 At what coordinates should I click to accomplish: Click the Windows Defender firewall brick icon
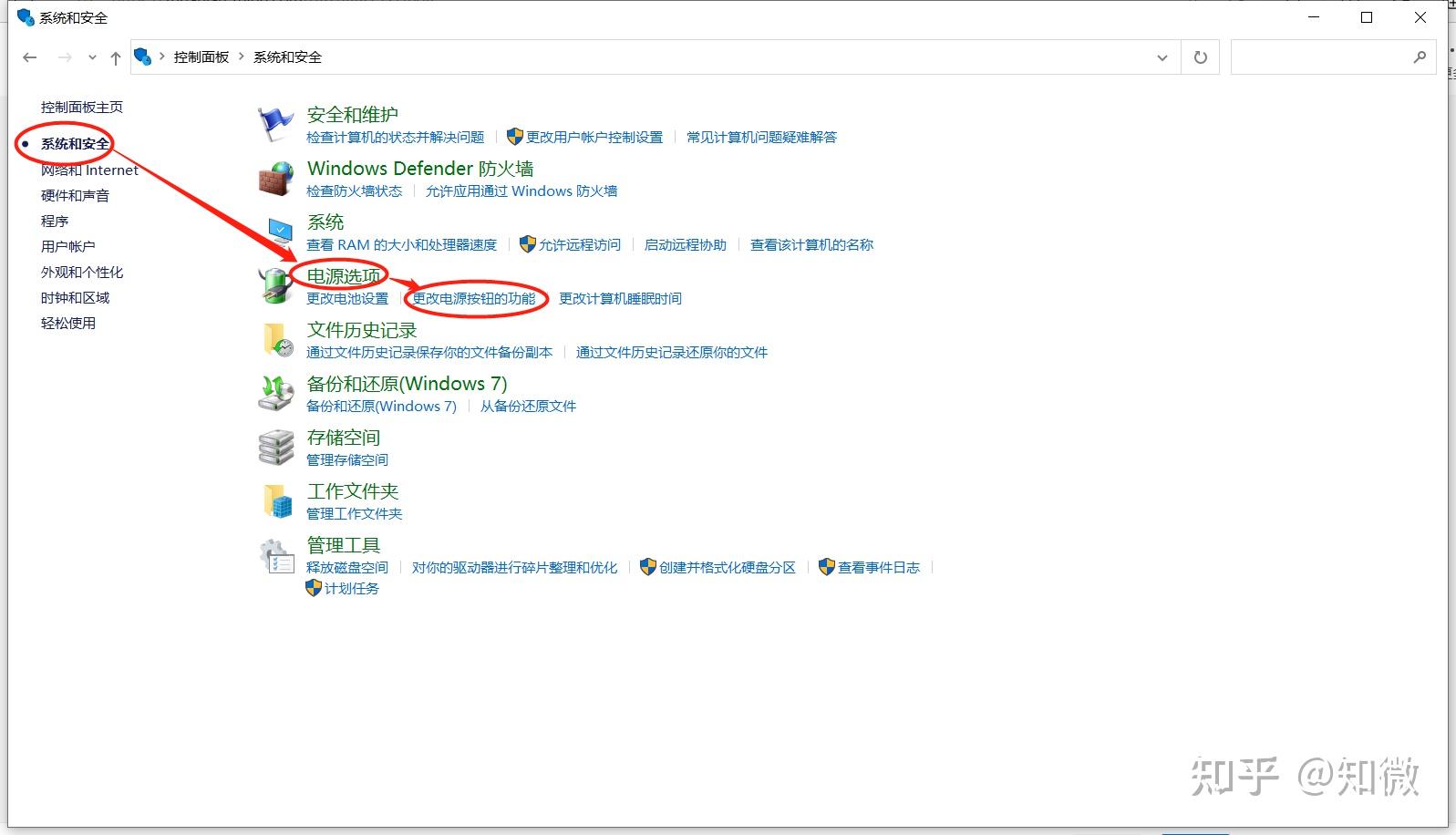[x=275, y=179]
